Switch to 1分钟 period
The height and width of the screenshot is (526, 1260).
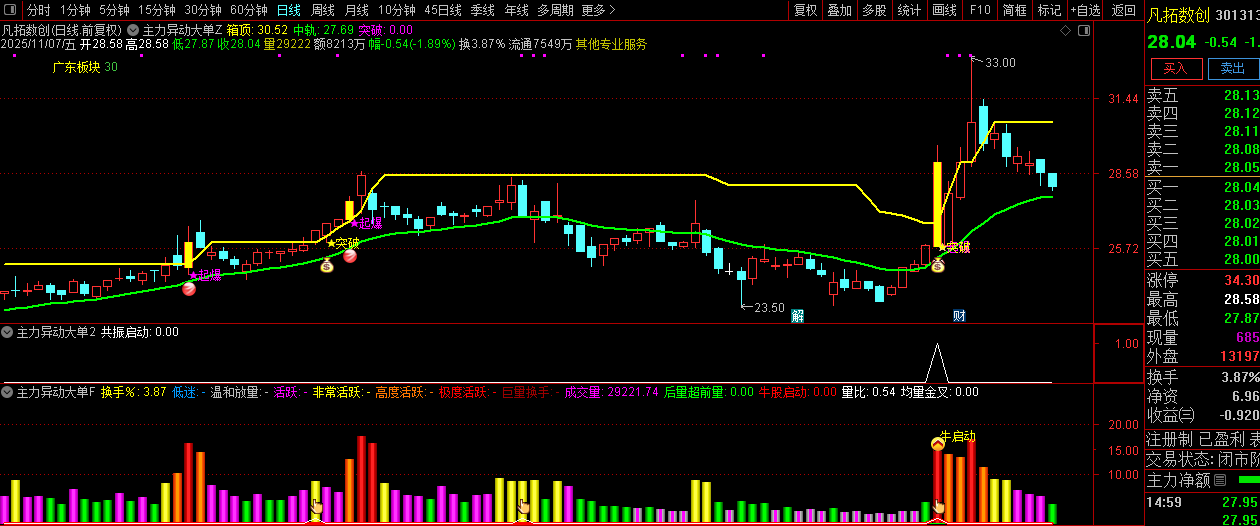(x=75, y=10)
